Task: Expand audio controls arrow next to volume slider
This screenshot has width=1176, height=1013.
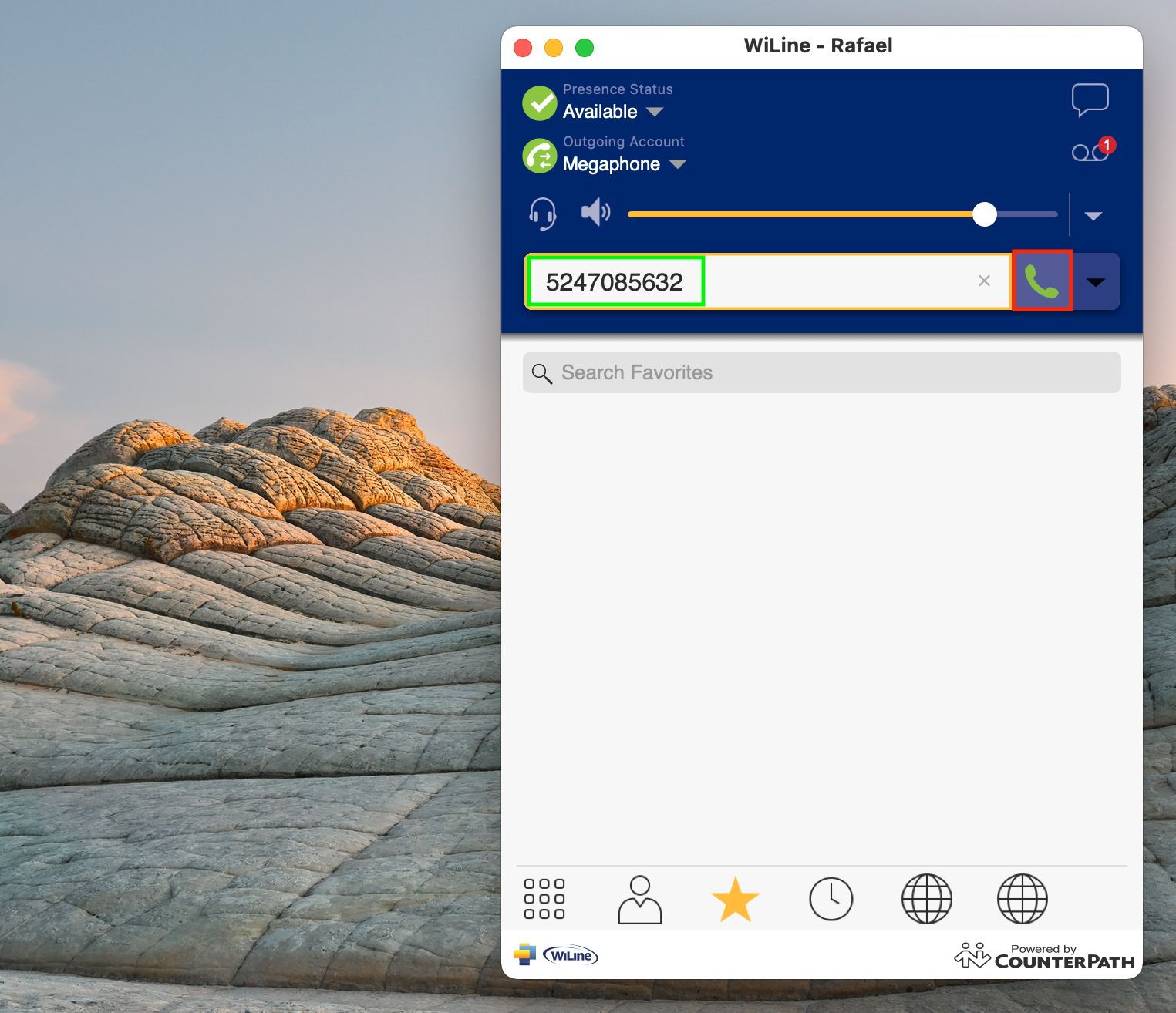Action: 1093,216
